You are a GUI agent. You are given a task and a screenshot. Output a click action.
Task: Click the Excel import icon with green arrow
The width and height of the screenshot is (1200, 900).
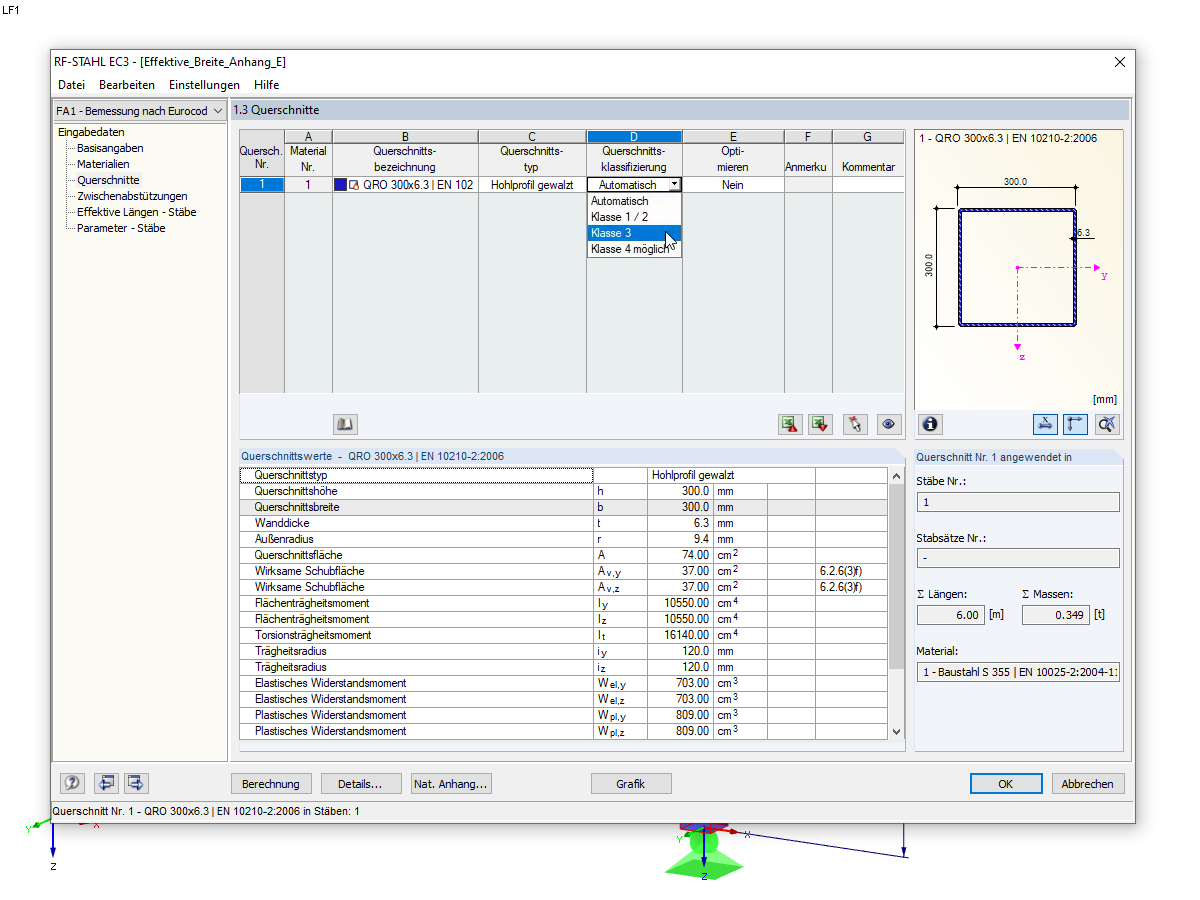click(821, 424)
